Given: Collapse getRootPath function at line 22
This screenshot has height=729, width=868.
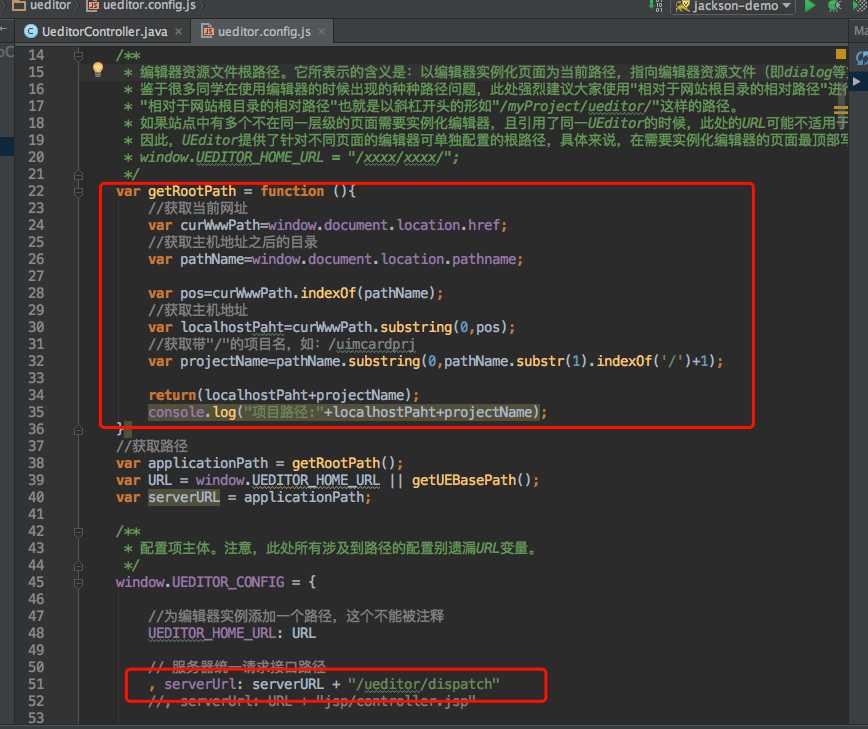Looking at the screenshot, I should [78, 192].
